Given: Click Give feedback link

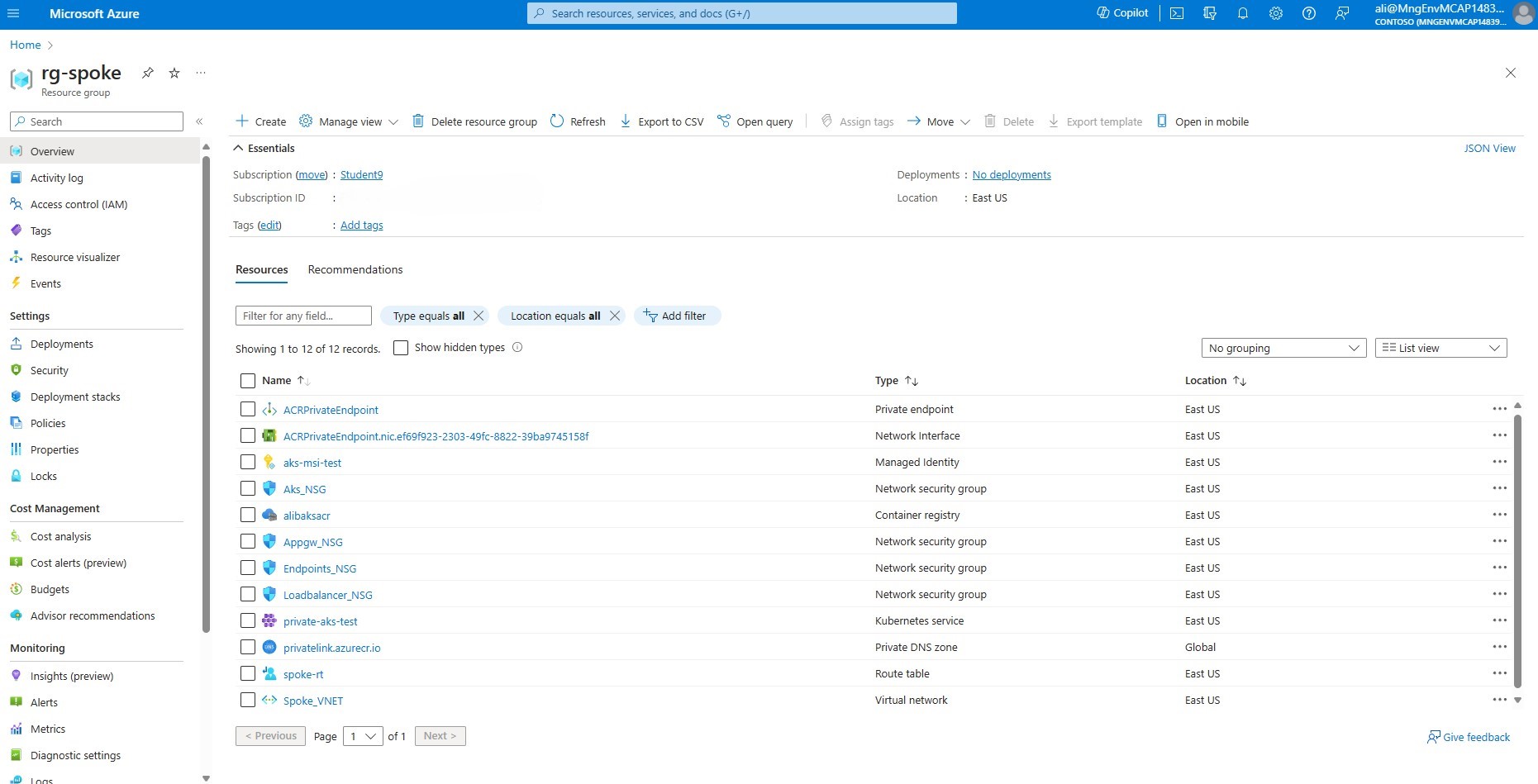Looking at the screenshot, I should (x=1469, y=737).
